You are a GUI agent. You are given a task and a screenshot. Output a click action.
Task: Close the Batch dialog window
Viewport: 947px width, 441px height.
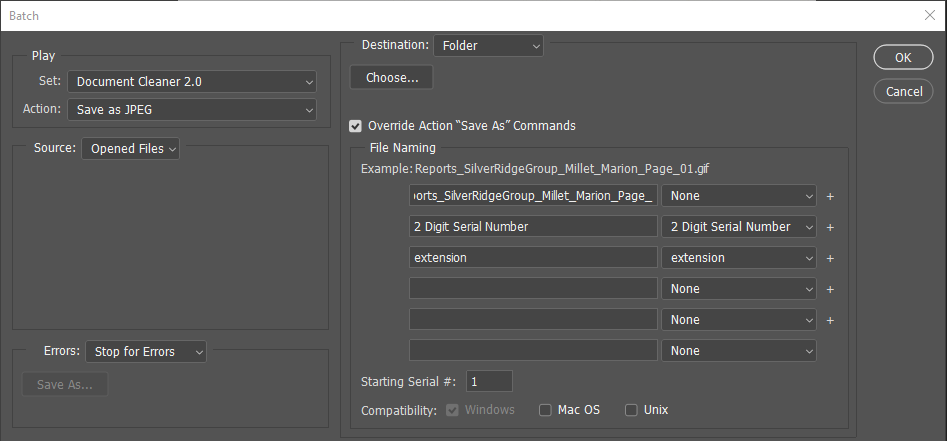928,16
